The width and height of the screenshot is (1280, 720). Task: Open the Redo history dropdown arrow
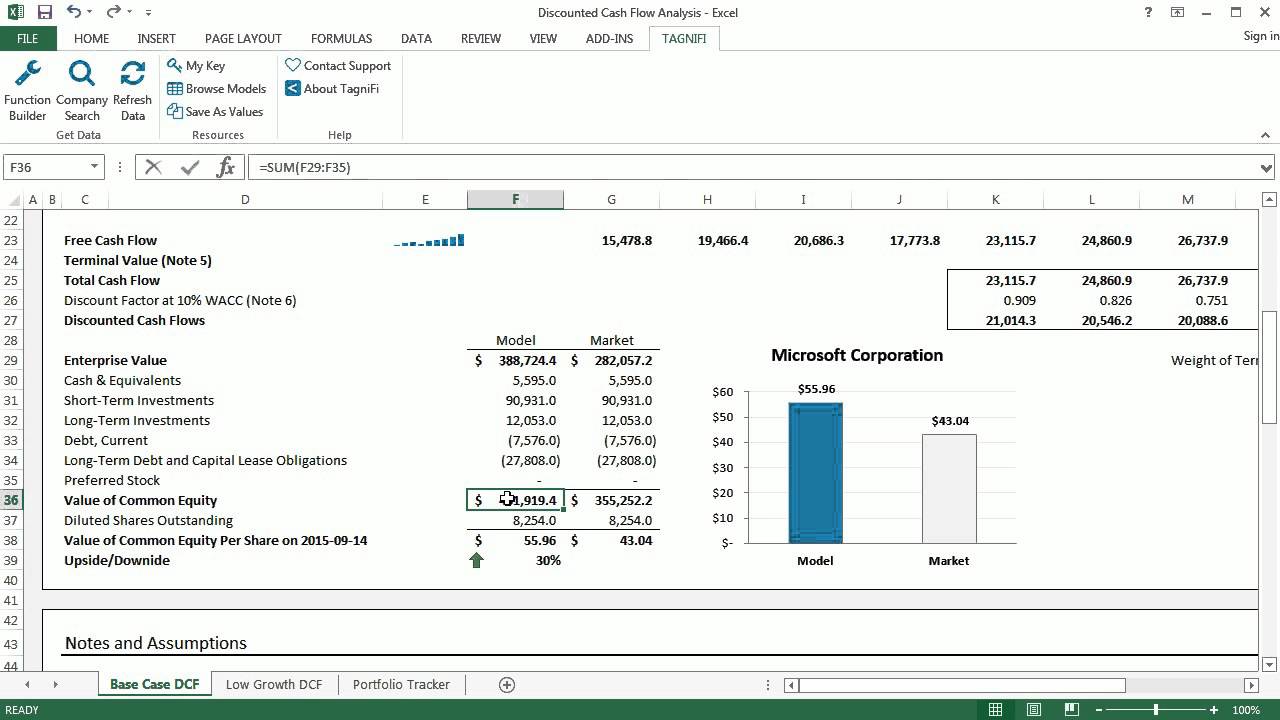[131, 13]
